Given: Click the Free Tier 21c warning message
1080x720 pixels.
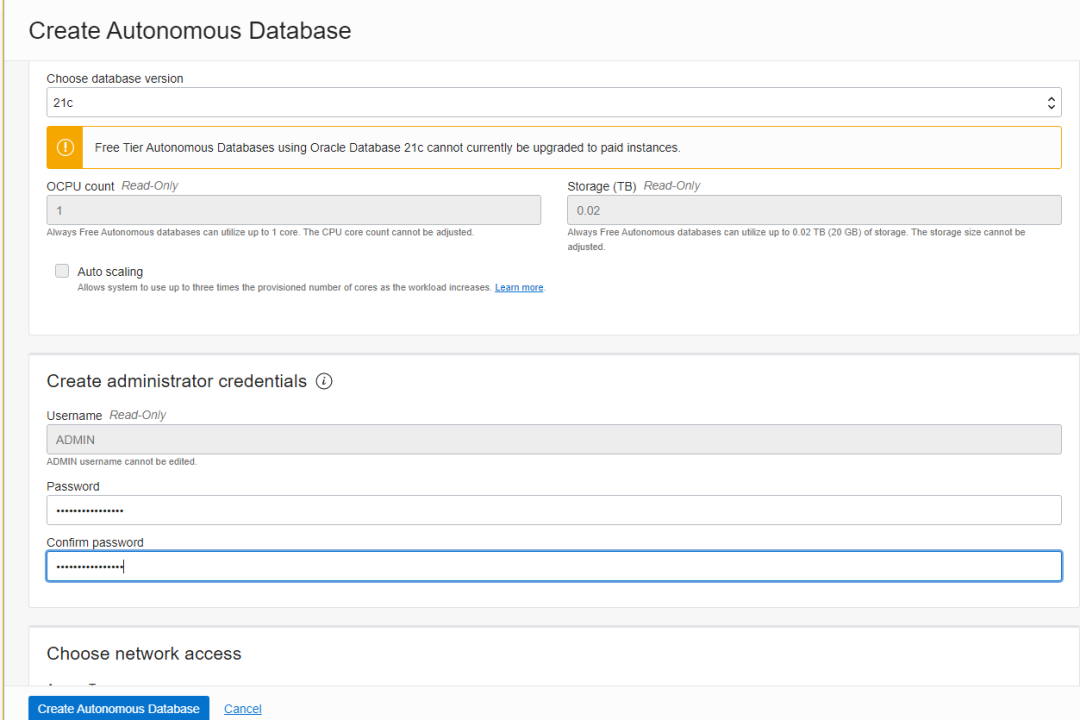Looking at the screenshot, I should 387,148.
